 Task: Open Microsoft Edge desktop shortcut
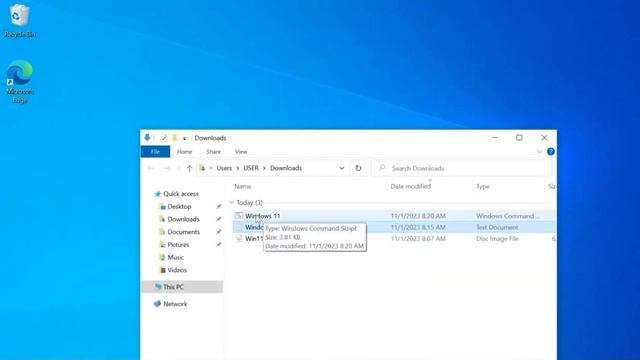pyautogui.click(x=20, y=82)
